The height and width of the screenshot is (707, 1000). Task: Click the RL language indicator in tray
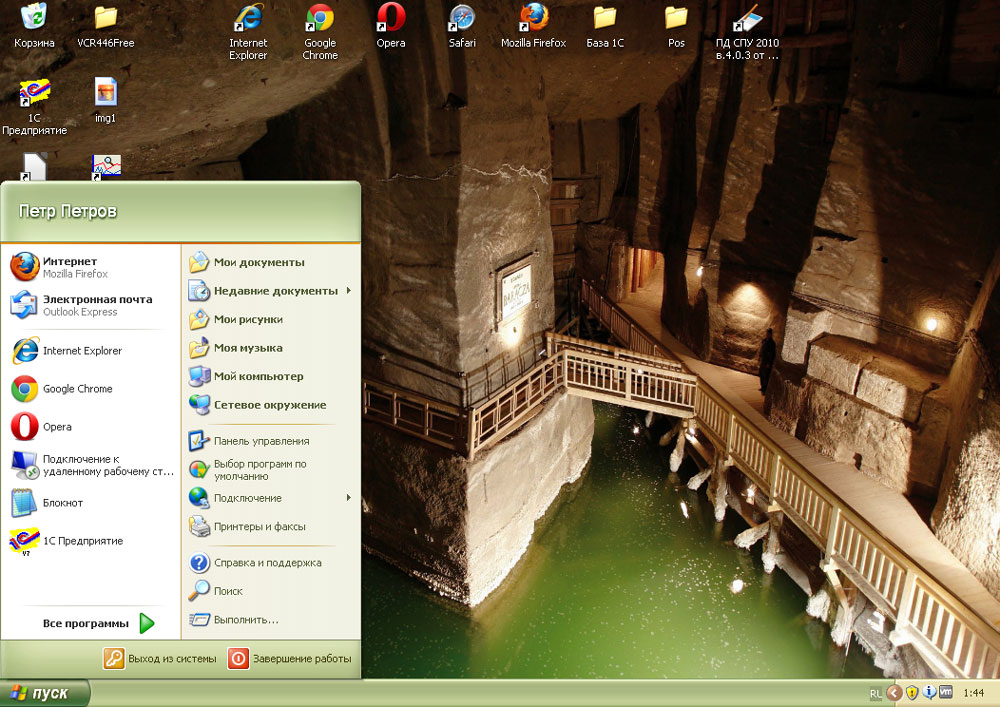875,693
